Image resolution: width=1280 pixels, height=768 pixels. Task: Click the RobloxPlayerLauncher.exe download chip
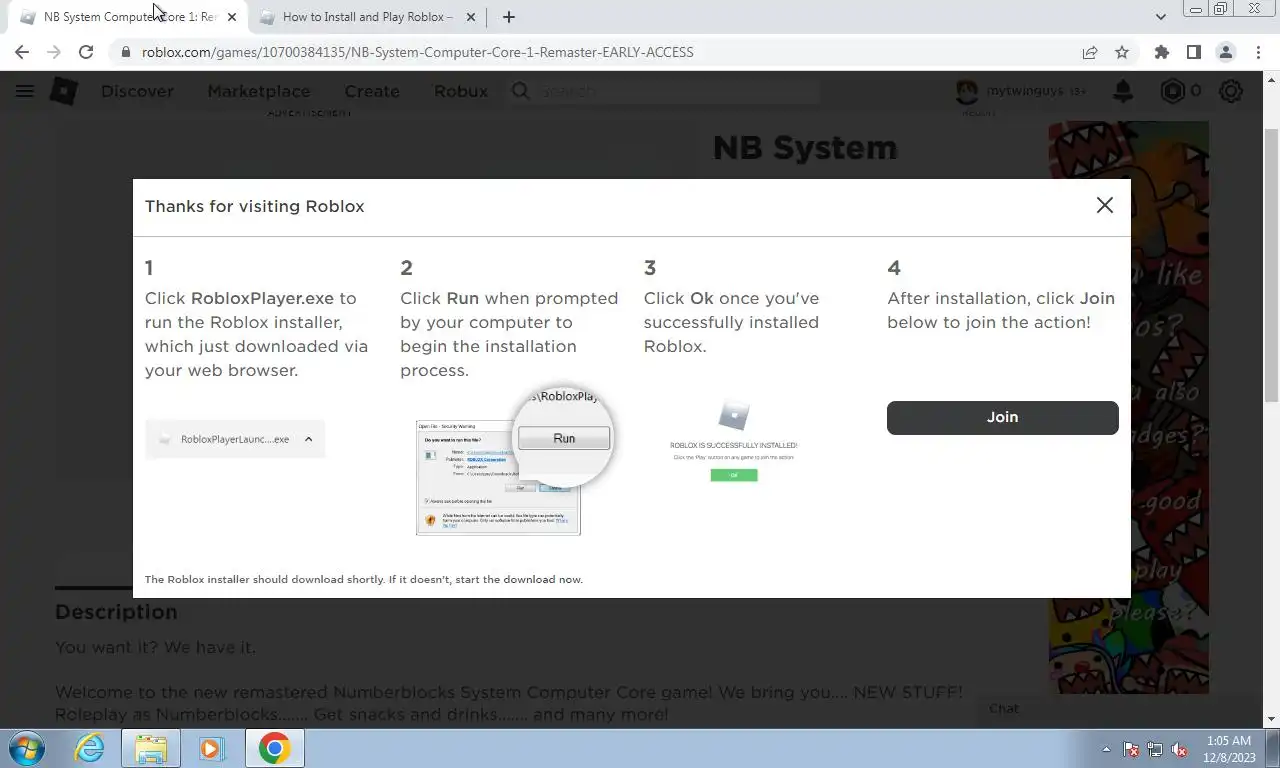pyautogui.click(x=235, y=439)
